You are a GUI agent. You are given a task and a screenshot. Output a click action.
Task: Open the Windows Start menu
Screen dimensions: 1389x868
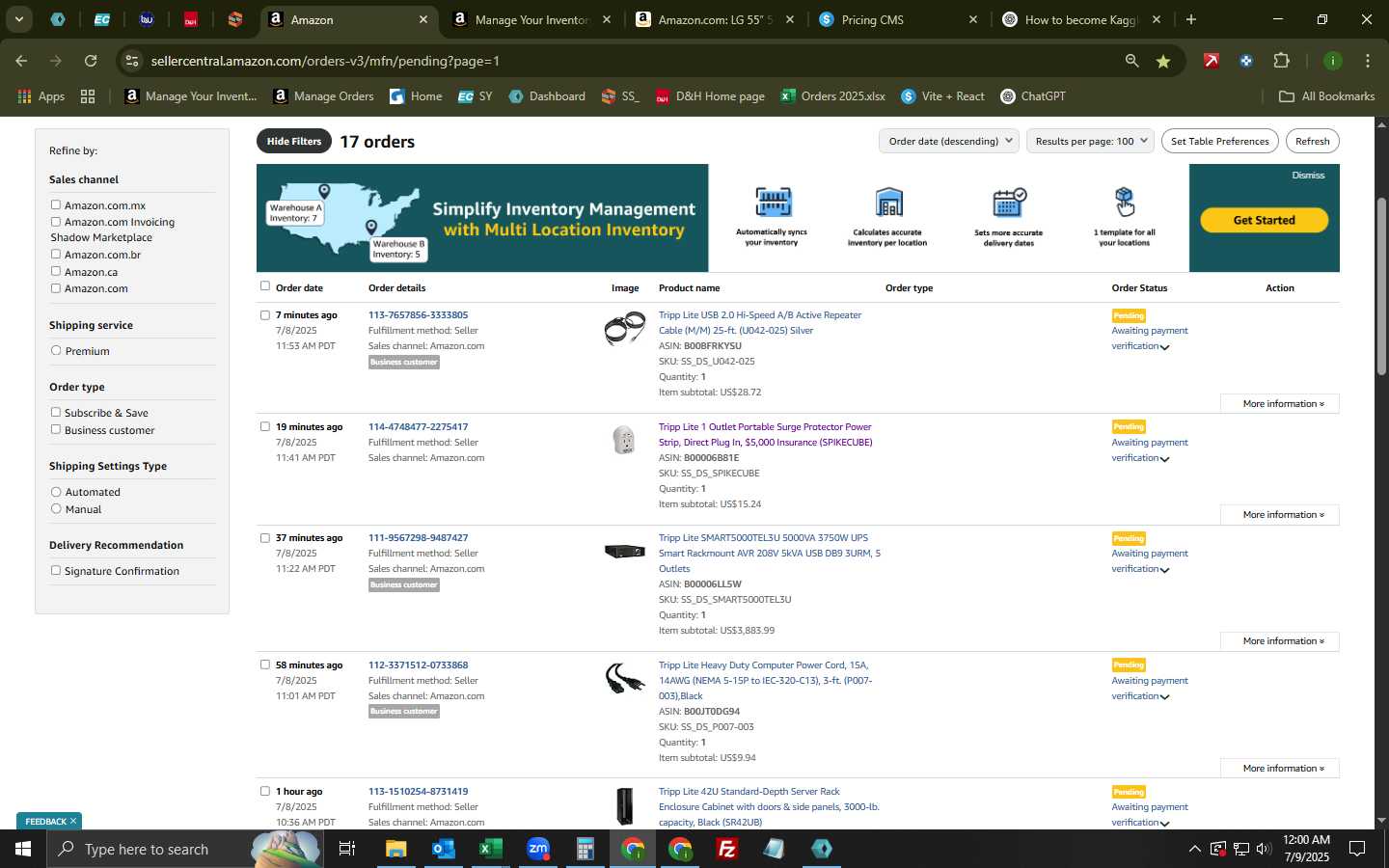[x=23, y=849]
